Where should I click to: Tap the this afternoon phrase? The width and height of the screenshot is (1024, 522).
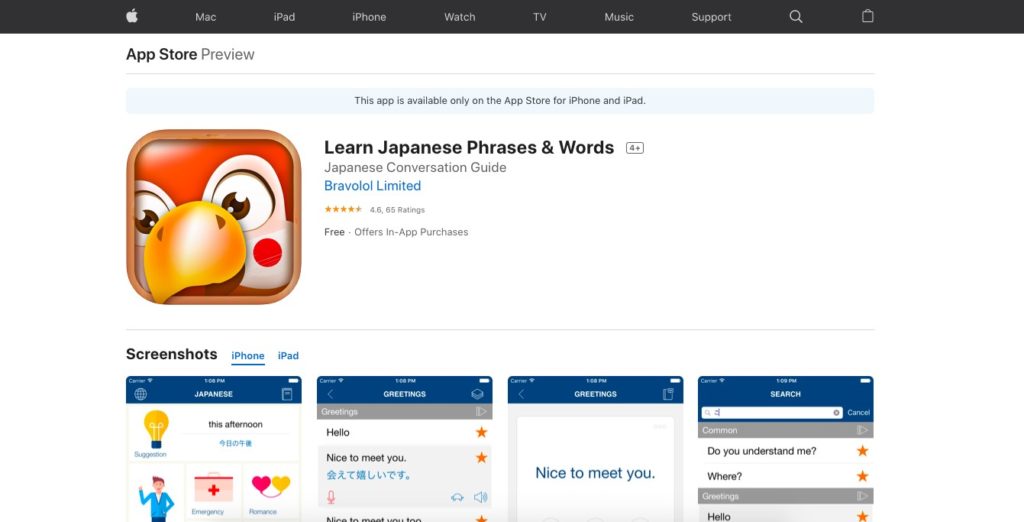(235, 424)
